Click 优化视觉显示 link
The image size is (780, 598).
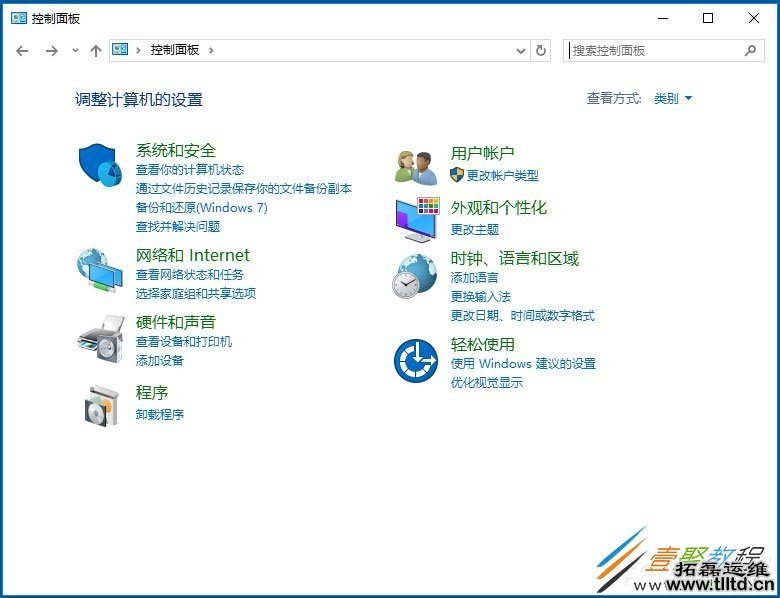coord(487,383)
